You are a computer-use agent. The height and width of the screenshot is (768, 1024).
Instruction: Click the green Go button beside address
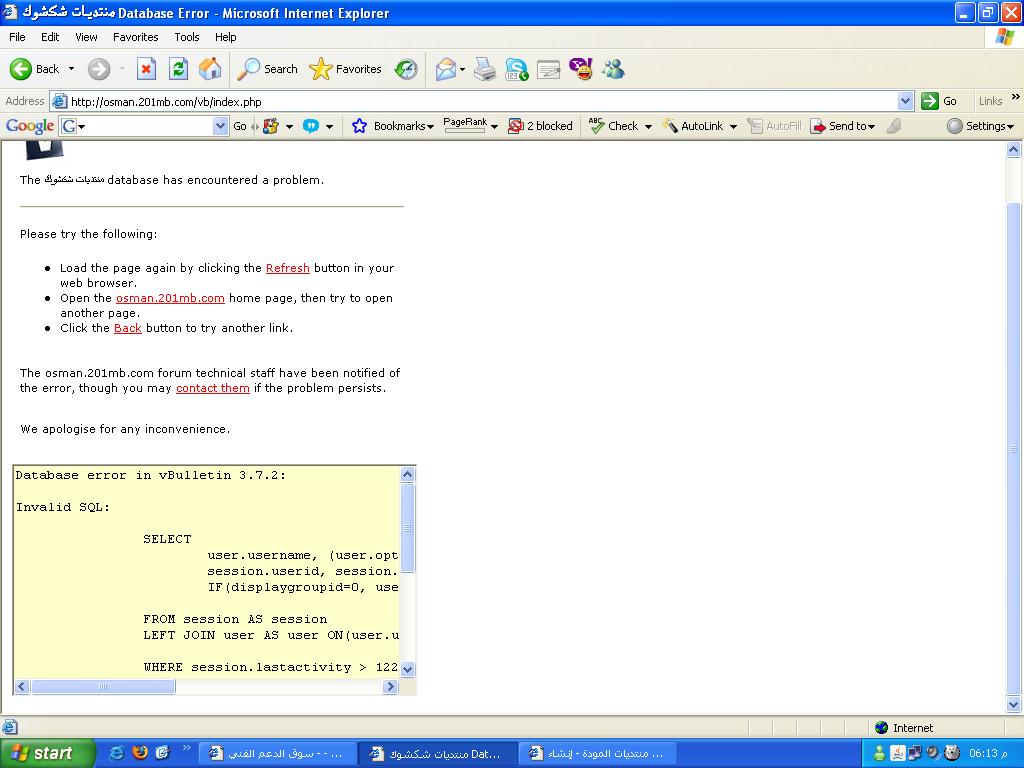(x=939, y=101)
